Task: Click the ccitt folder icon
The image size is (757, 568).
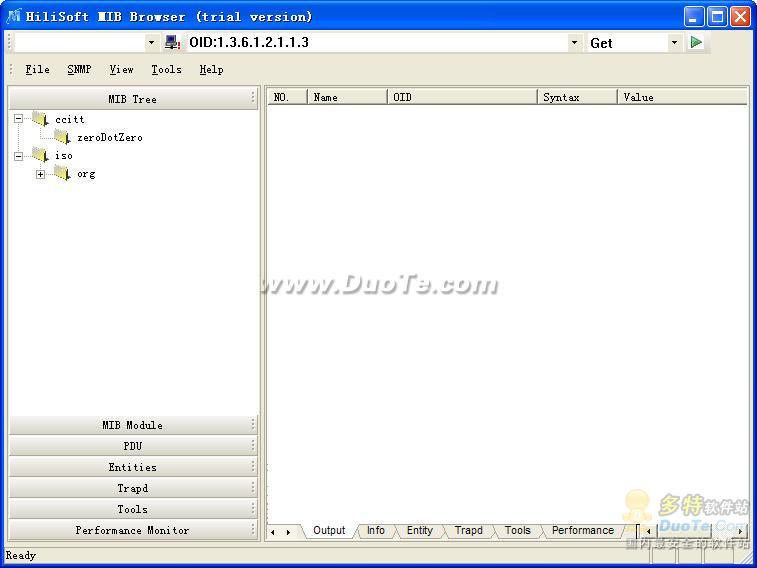Action: pos(41,119)
